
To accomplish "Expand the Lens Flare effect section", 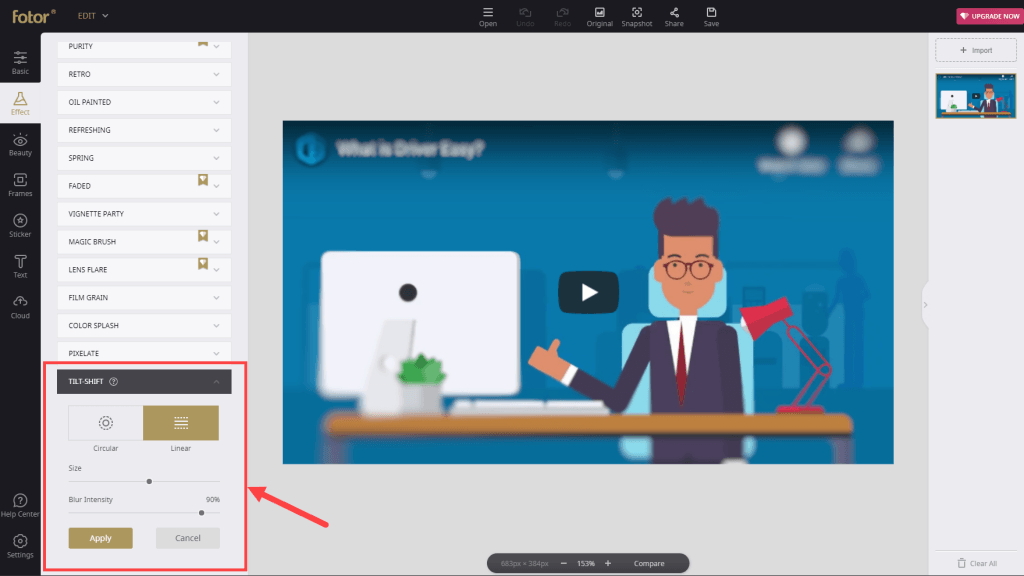I will 144,270.
